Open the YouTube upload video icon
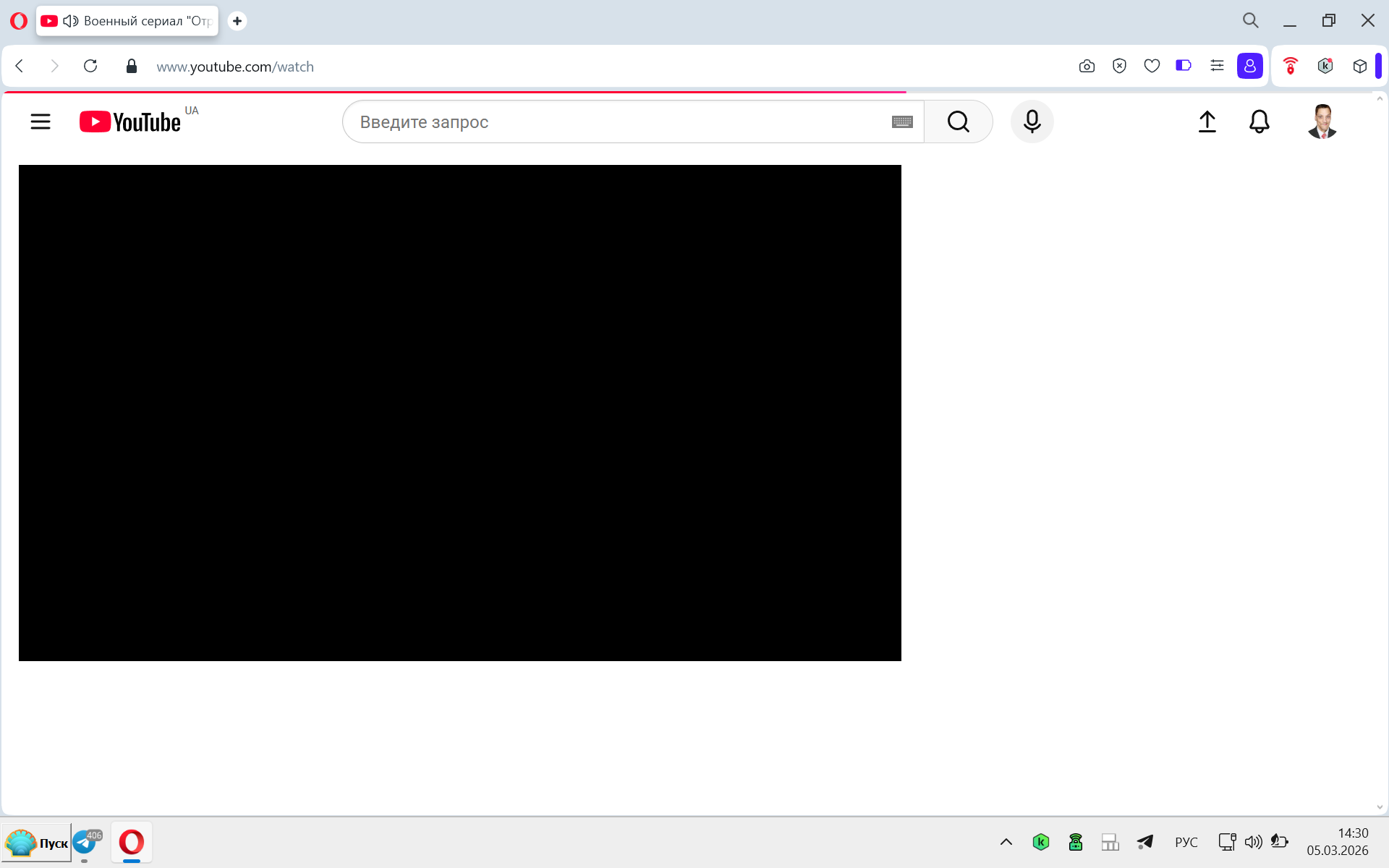The height and width of the screenshot is (868, 1389). tap(1207, 122)
